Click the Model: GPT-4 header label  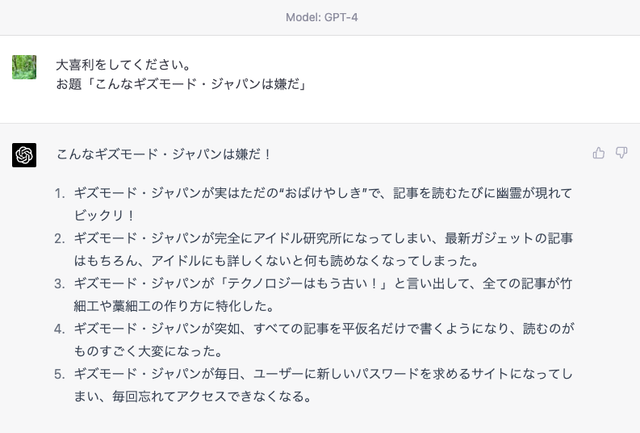(x=322, y=17)
